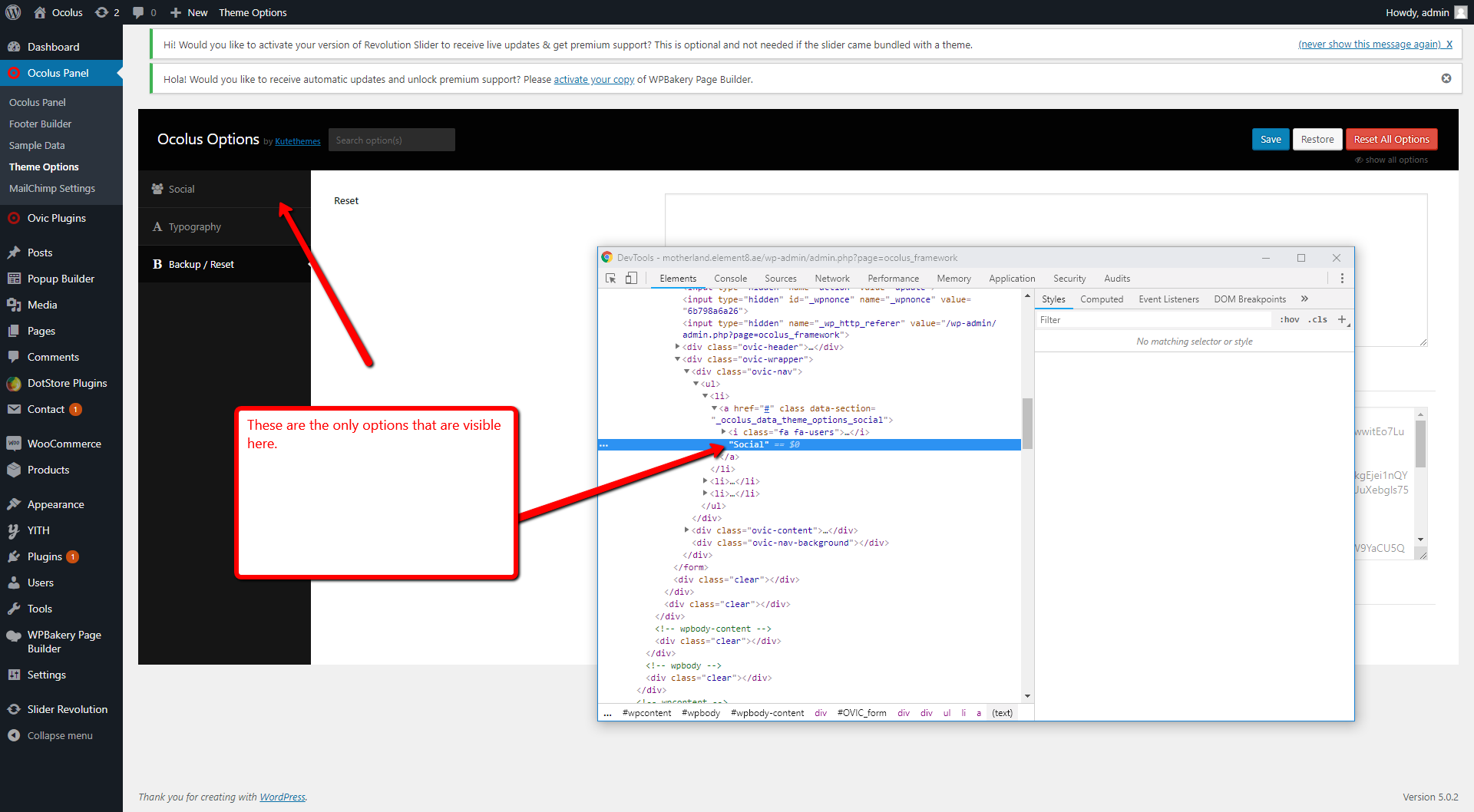Viewport: 1474px width, 812px height.
Task: Dismiss the WPBakery notice with the X icon
Action: point(1446,78)
